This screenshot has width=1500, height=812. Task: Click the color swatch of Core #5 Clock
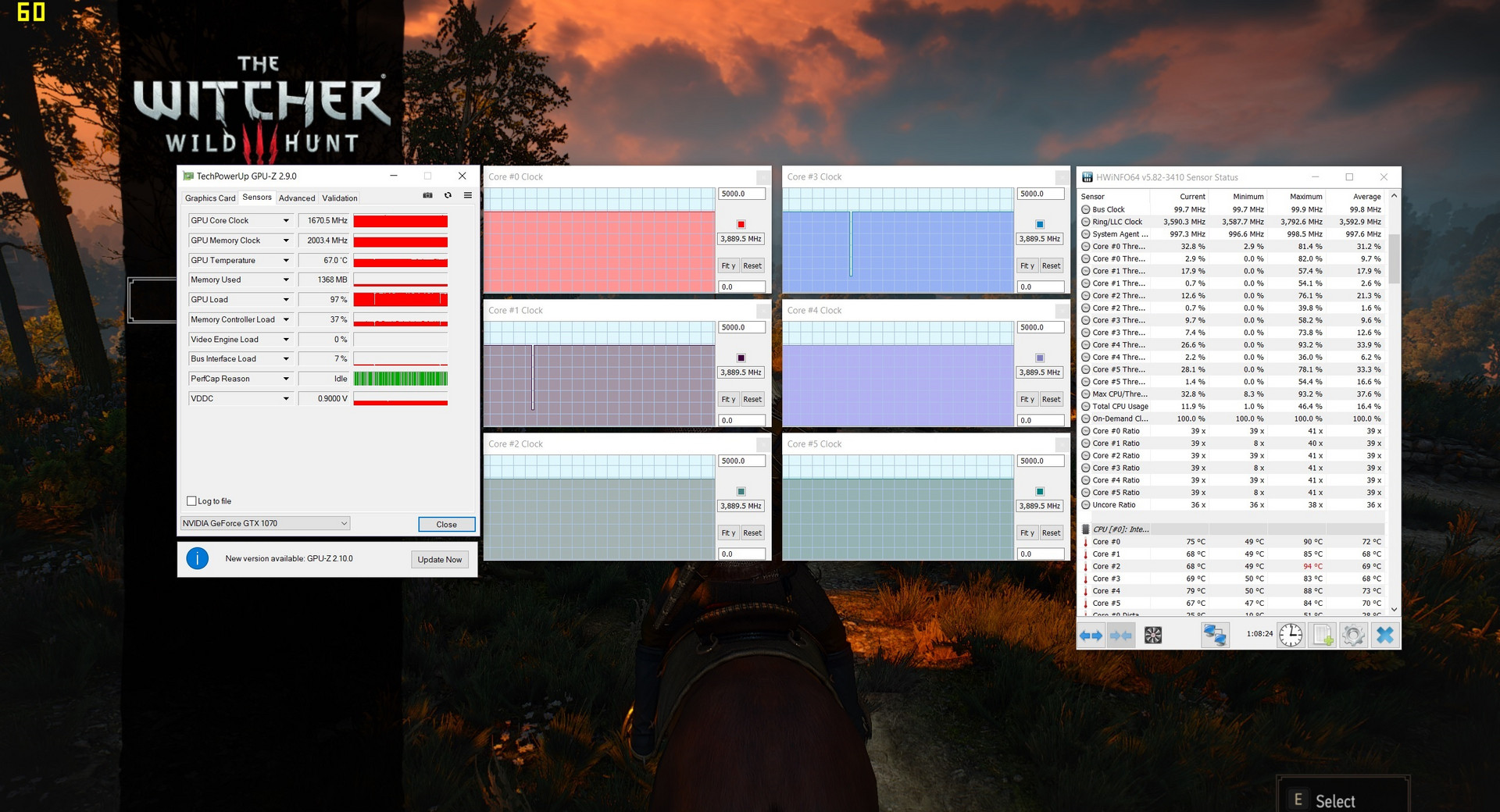[1040, 491]
